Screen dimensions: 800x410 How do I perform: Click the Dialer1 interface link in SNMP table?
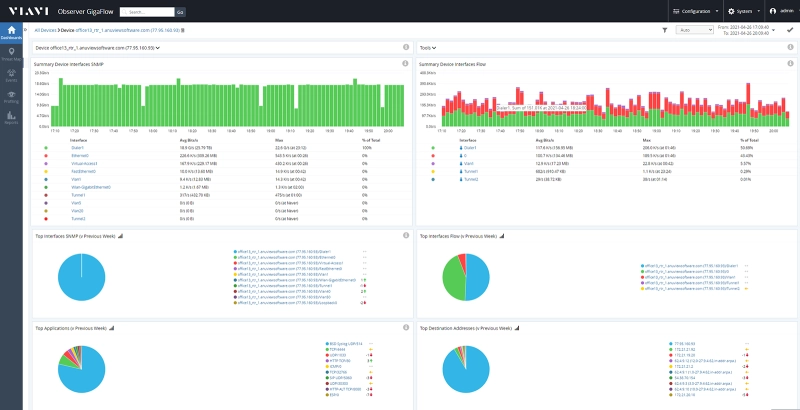click(x=78, y=147)
